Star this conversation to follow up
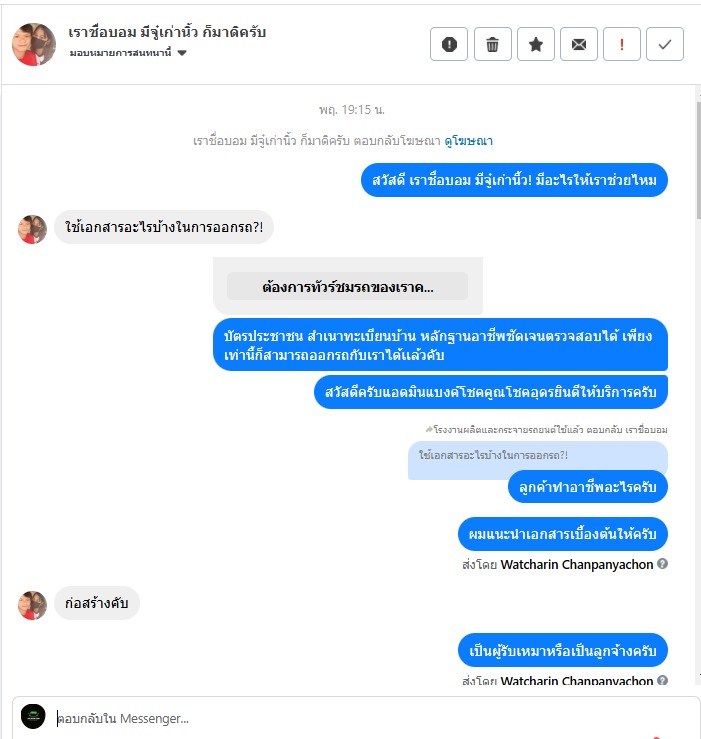This screenshot has width=701, height=739. [536, 44]
